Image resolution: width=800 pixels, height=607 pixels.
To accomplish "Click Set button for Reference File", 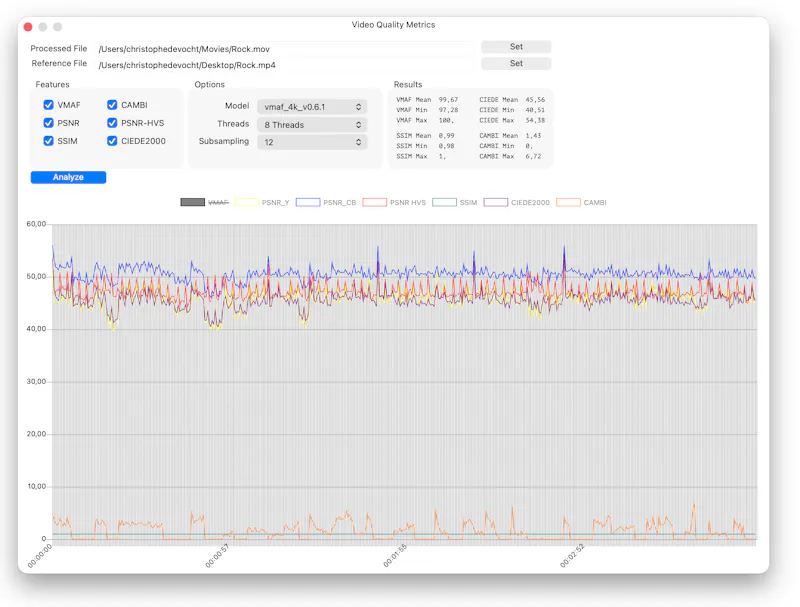I will (x=516, y=63).
